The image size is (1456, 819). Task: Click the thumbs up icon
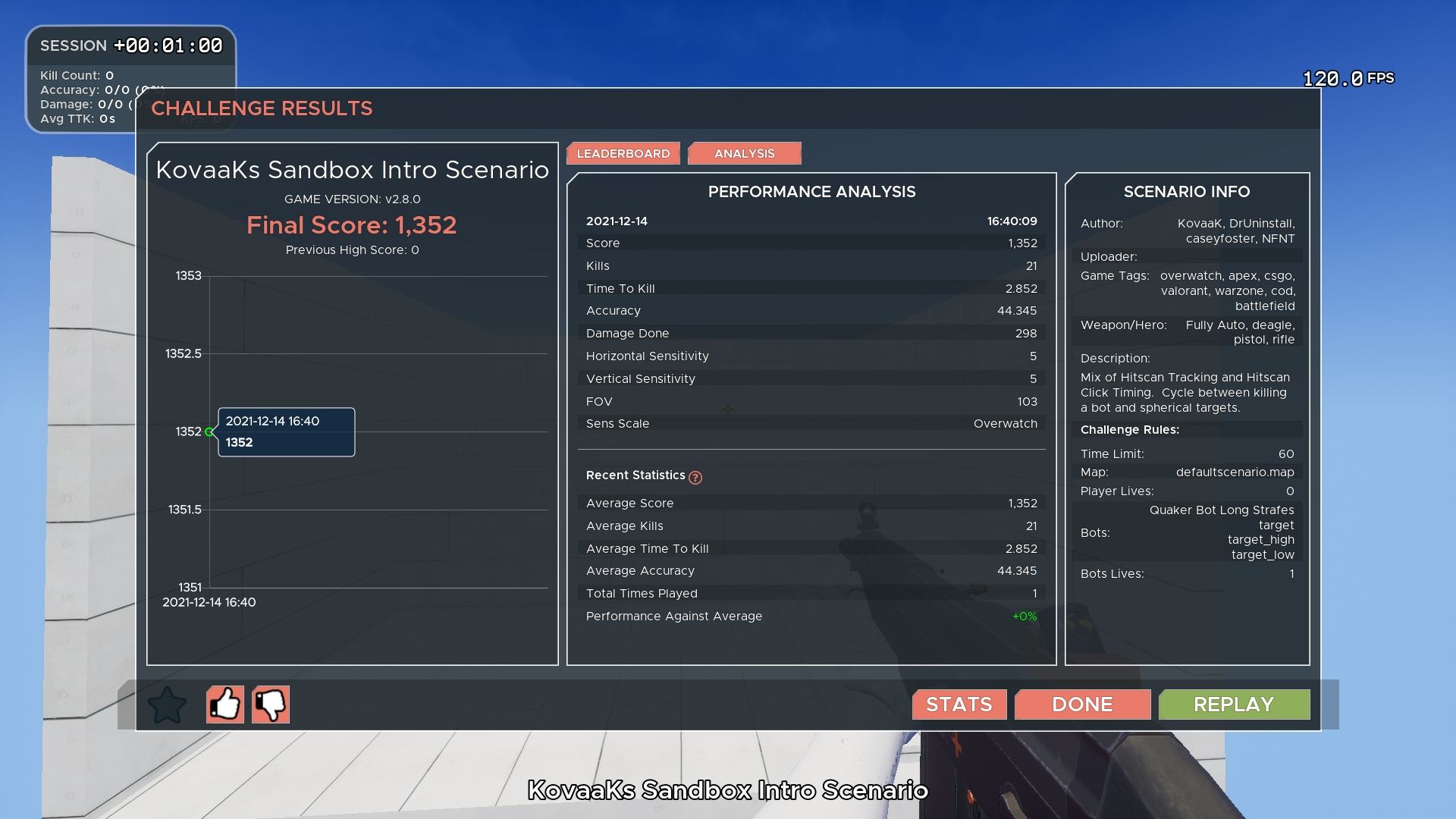click(225, 704)
